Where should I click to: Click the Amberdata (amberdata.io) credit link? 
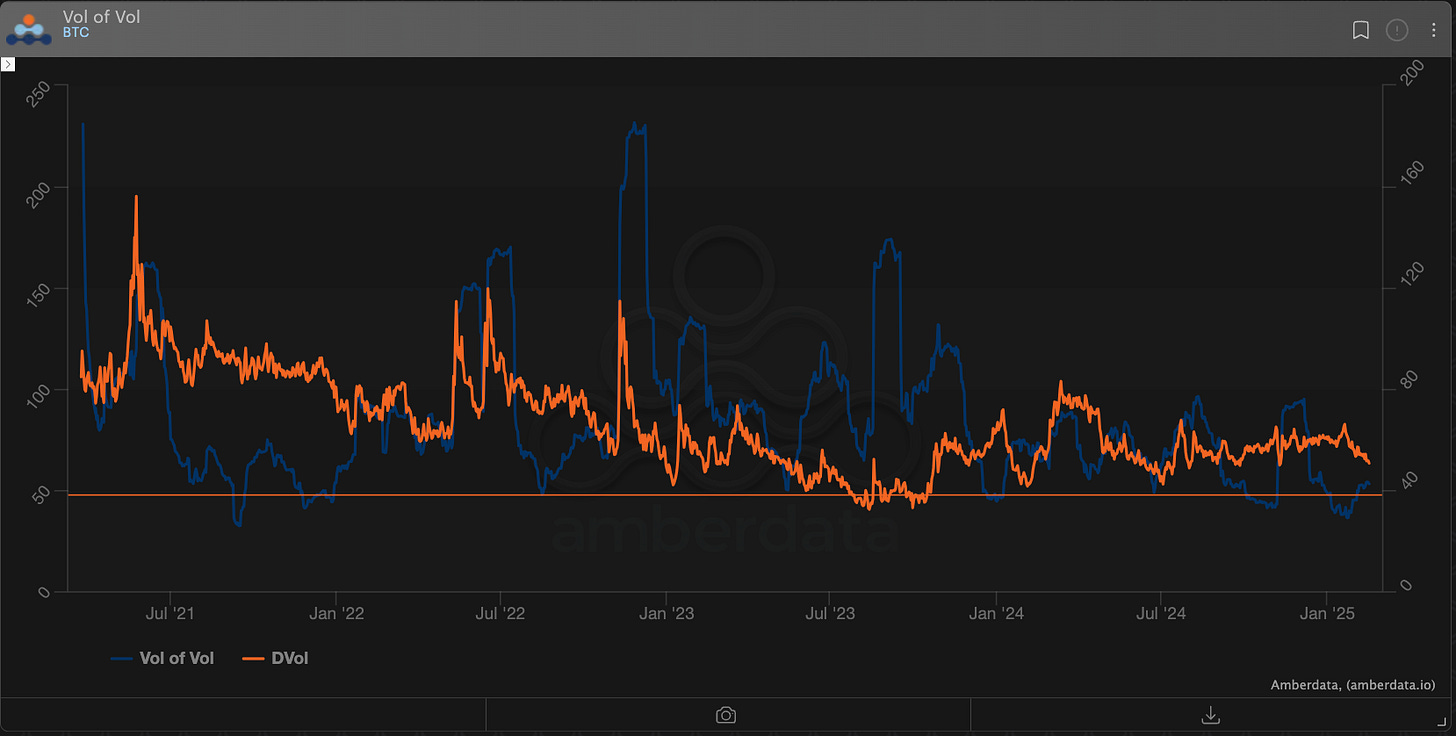[x=1353, y=685]
